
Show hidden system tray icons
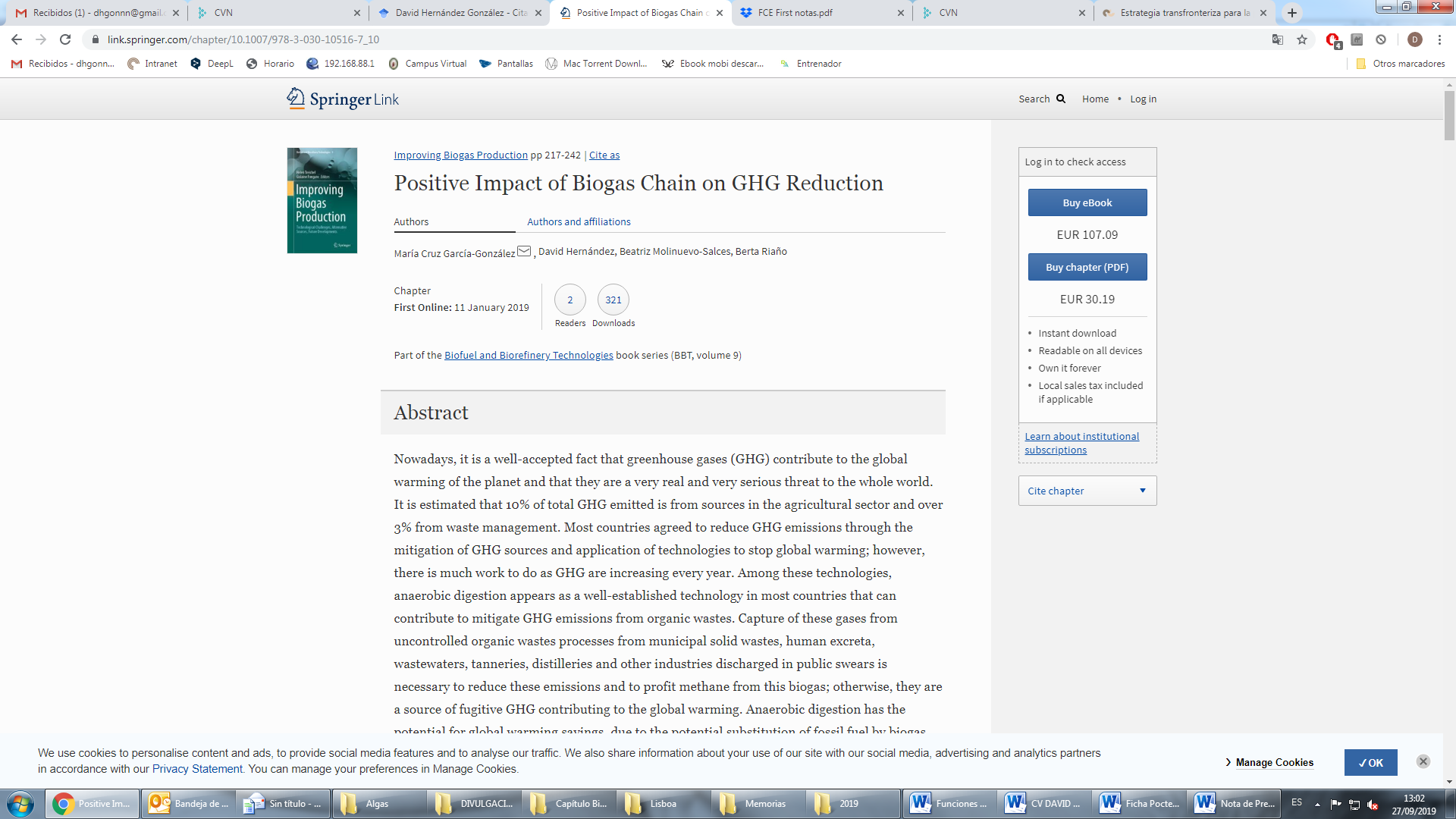tap(1317, 804)
